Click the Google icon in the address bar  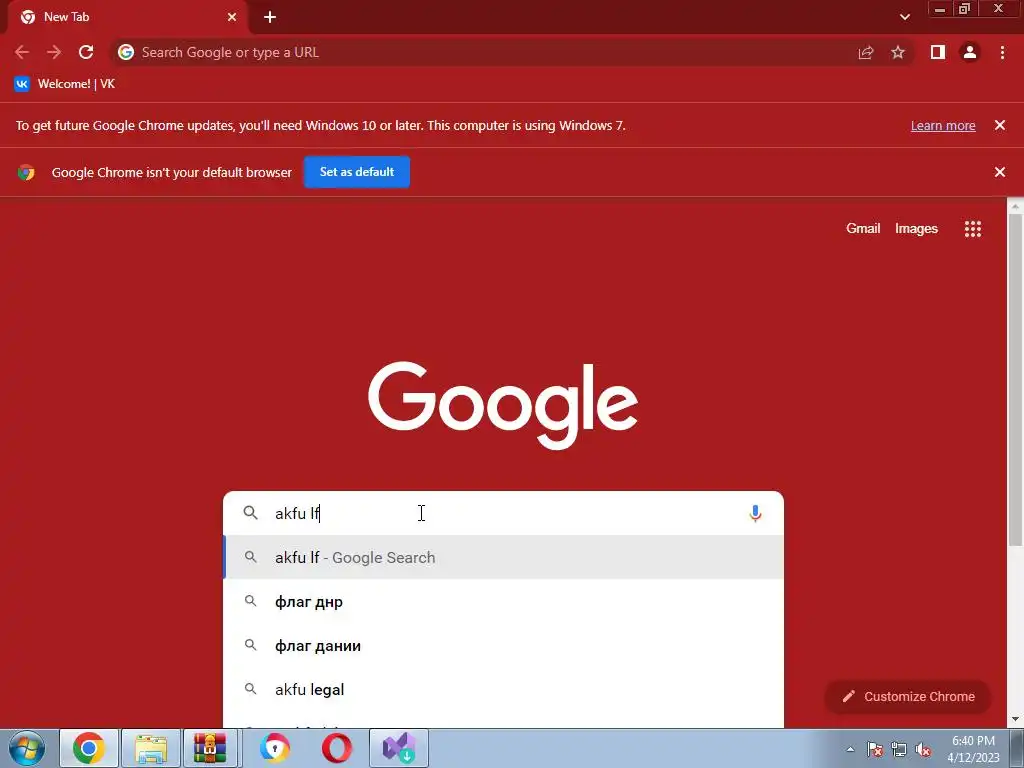(126, 52)
